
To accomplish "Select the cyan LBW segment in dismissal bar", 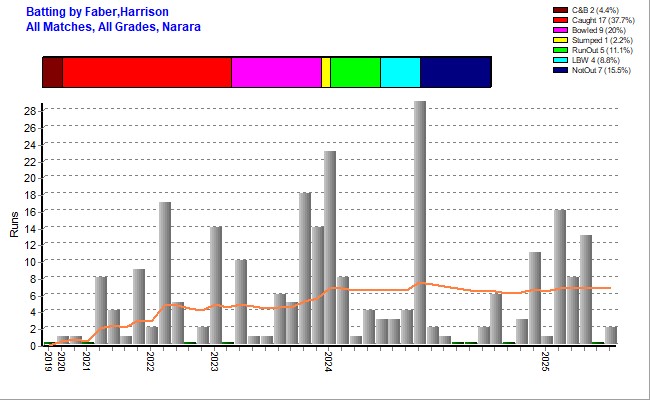I will [400, 72].
